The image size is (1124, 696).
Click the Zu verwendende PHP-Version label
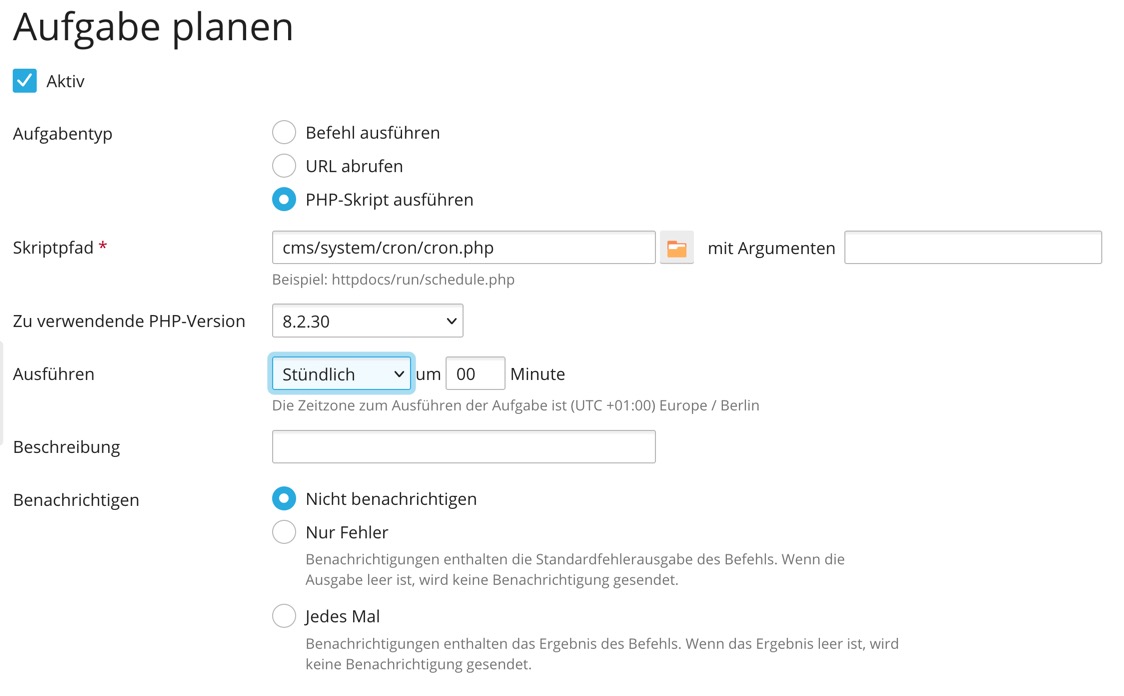129,321
